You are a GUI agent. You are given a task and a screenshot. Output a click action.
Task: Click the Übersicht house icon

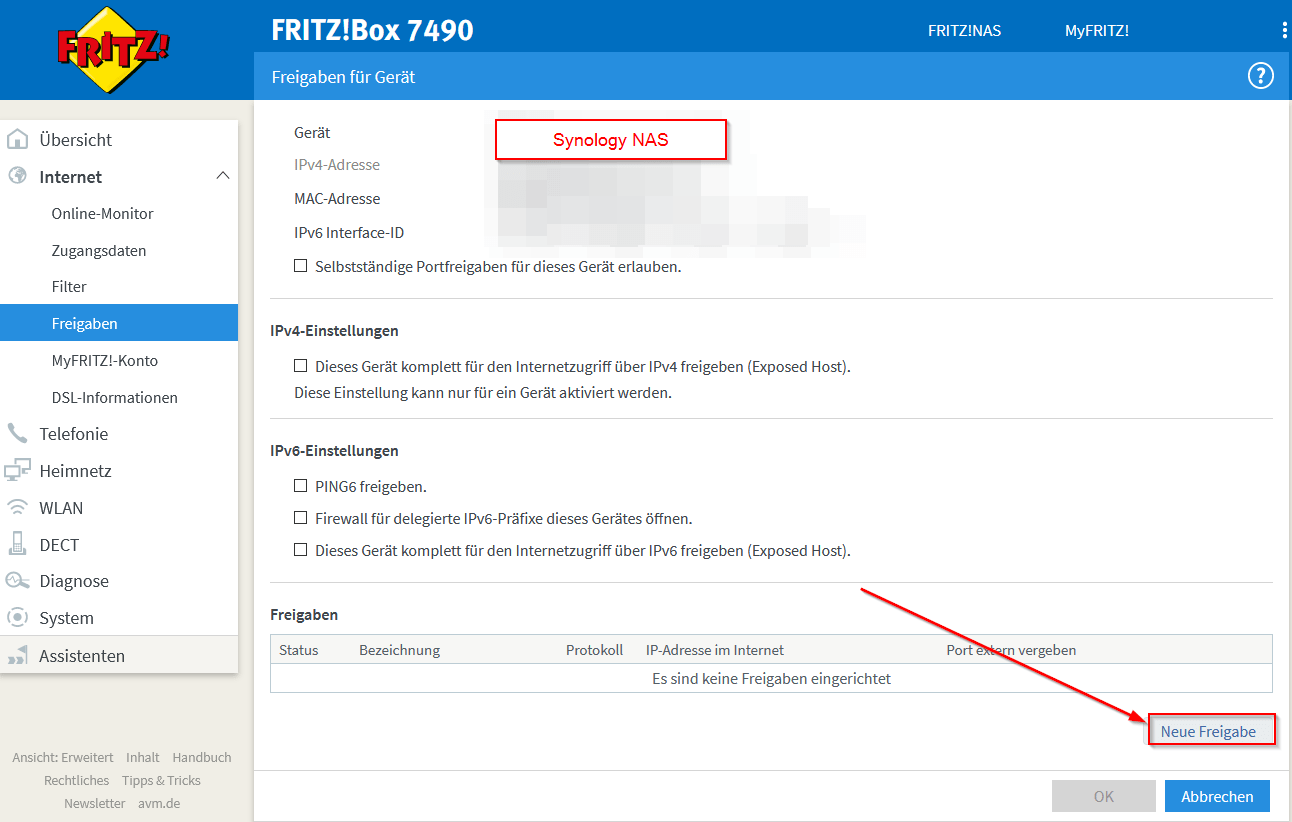pos(17,140)
